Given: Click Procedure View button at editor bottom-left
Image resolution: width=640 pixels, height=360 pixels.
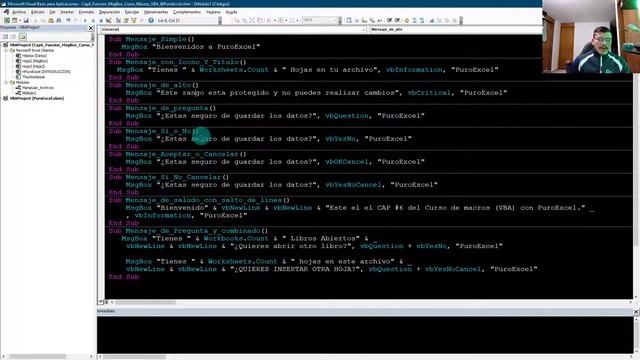Looking at the screenshot, I should click(101, 302).
